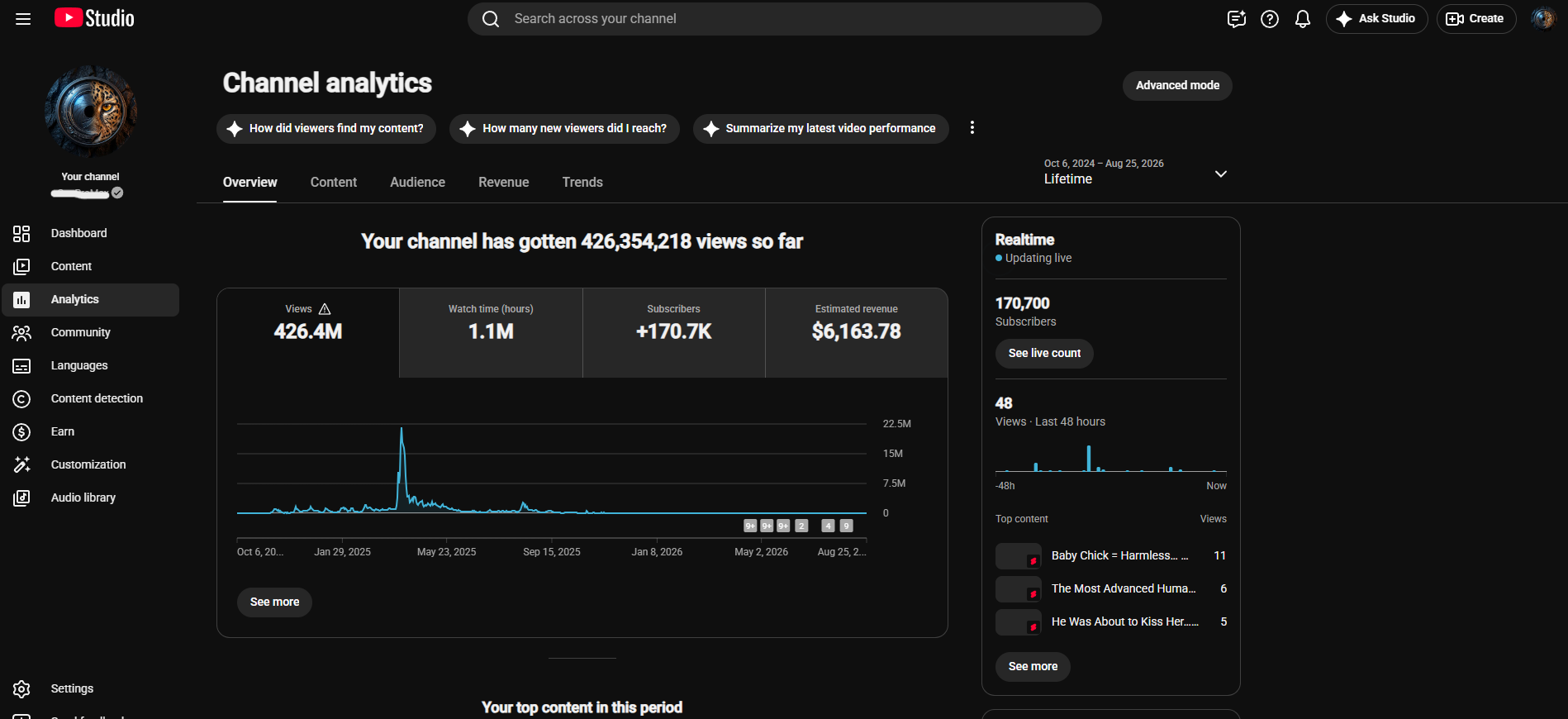The width and height of the screenshot is (1568, 719).
Task: Click the Advanced mode button
Action: pos(1177,85)
